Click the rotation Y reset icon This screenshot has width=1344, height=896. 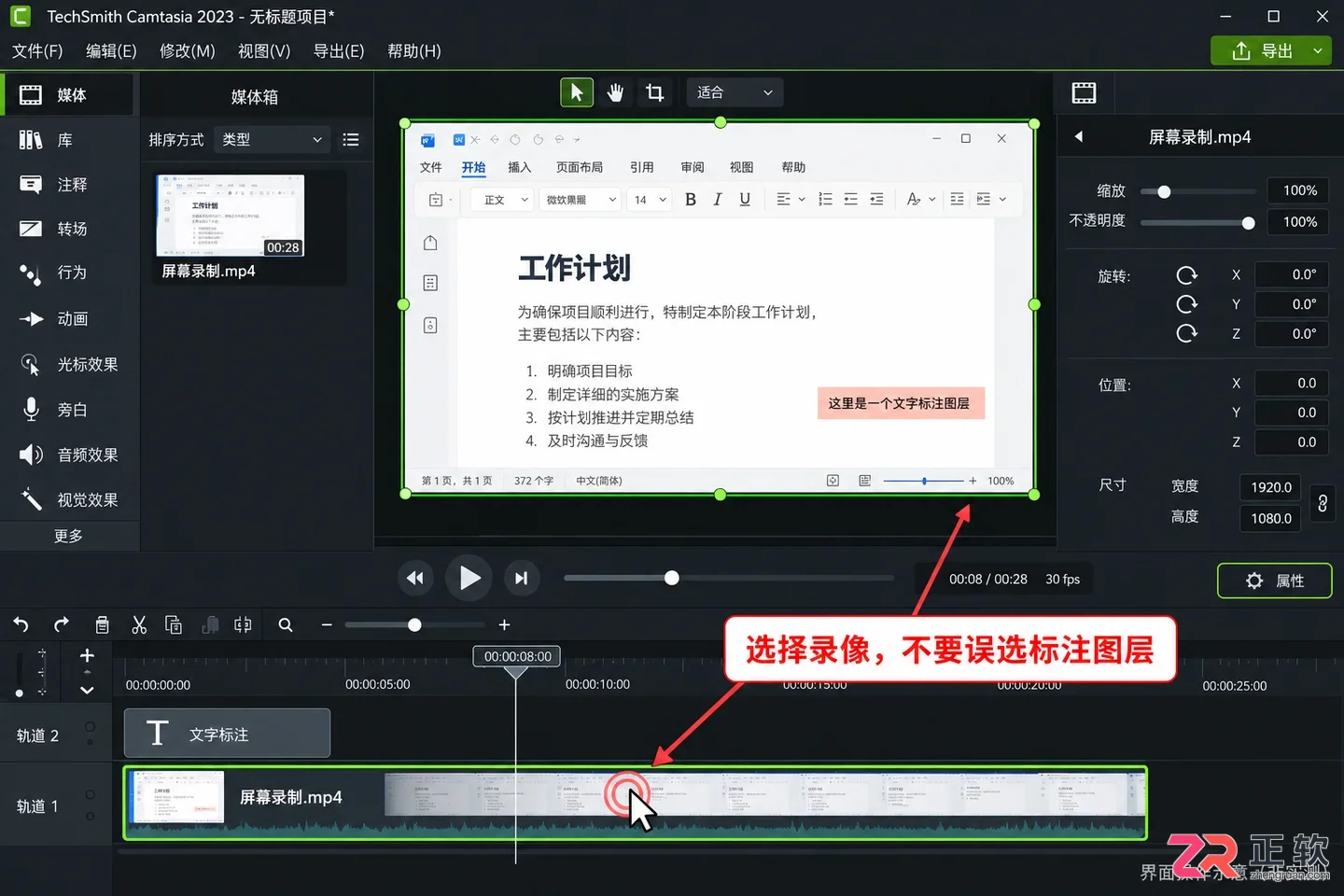pyautogui.click(x=1187, y=304)
